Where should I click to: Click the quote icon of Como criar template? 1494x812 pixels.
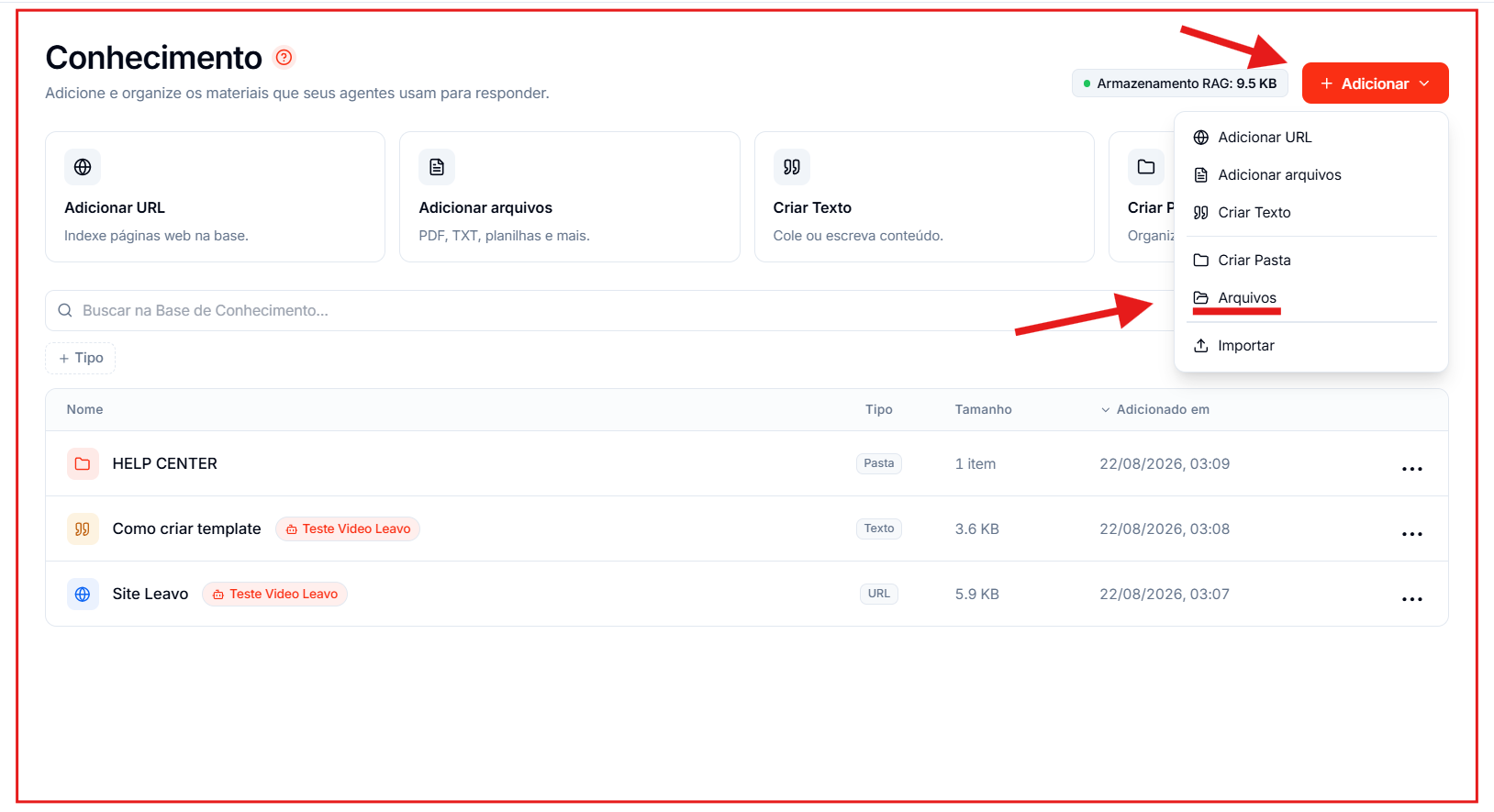83,528
